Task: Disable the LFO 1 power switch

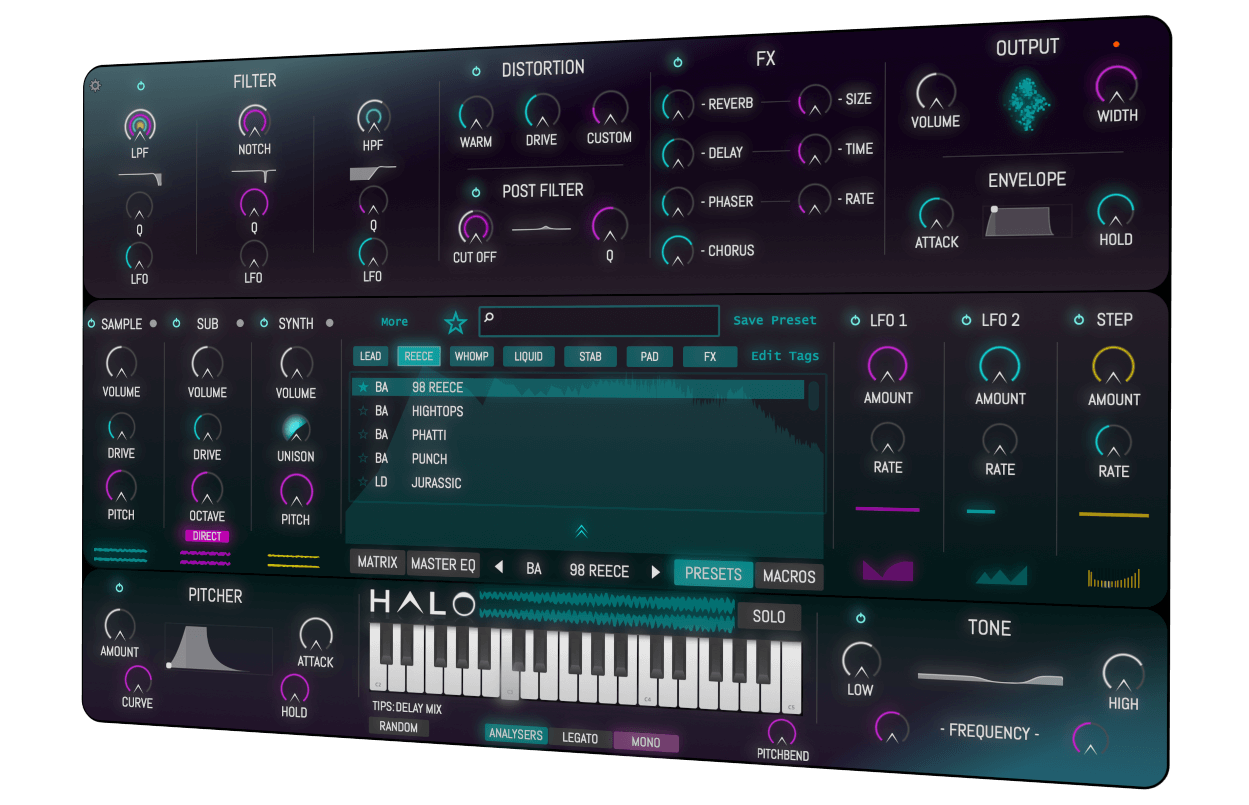Action: tap(855, 320)
